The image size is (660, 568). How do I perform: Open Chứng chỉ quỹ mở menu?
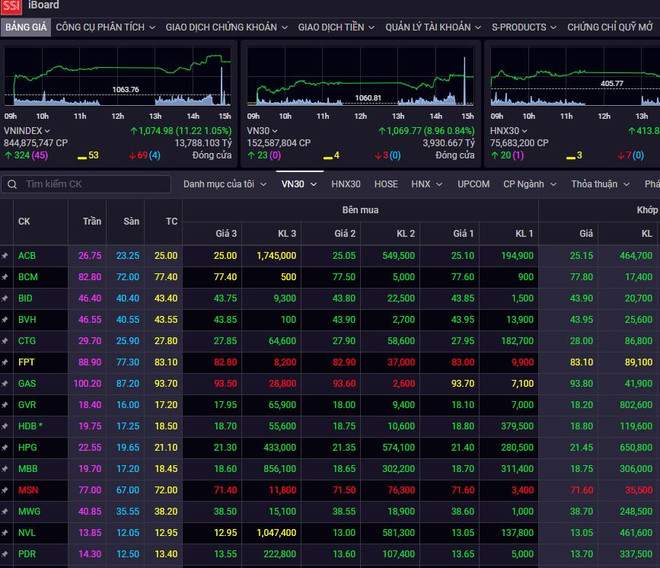610,27
